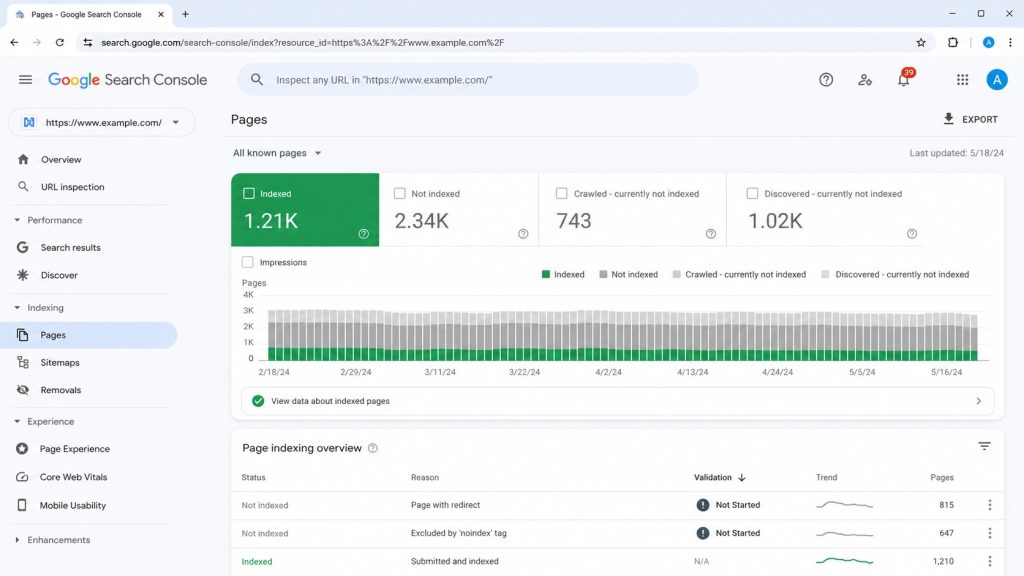Viewport: 1024px width, 576px height.
Task: Enable the Impressions checkbox
Action: click(x=248, y=262)
